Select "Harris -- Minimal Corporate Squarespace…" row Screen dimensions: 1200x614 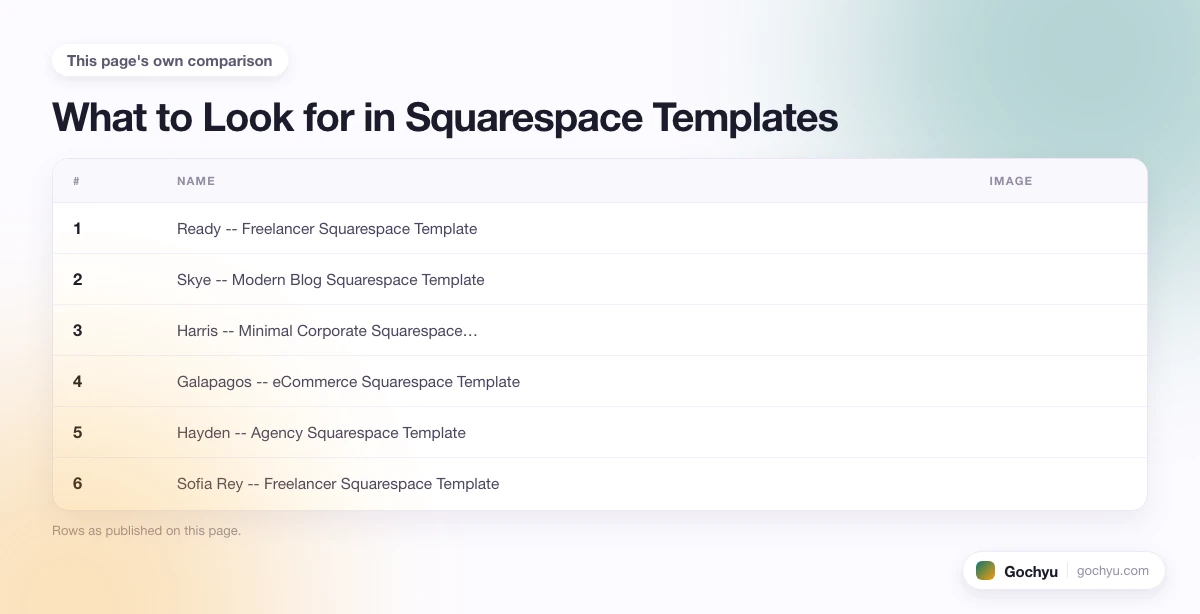click(x=600, y=331)
